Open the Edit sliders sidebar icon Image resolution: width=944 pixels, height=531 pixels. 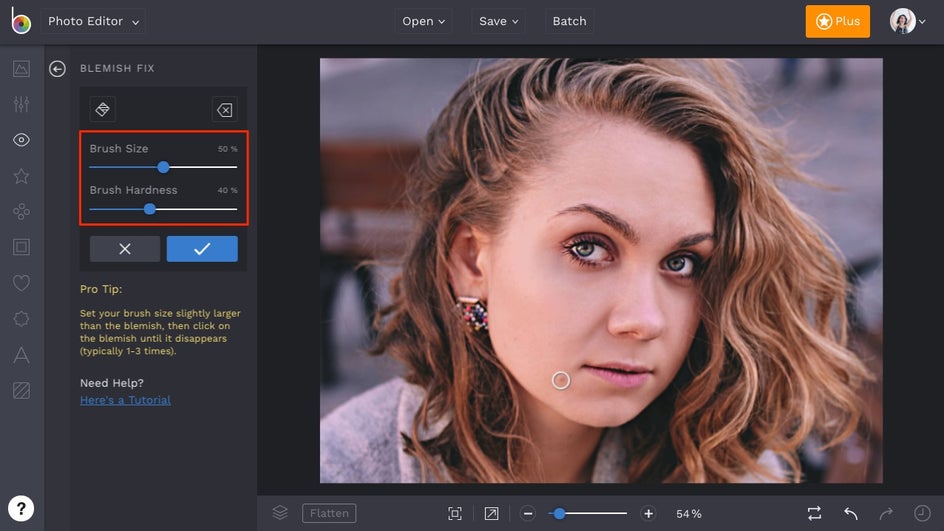[21, 105]
